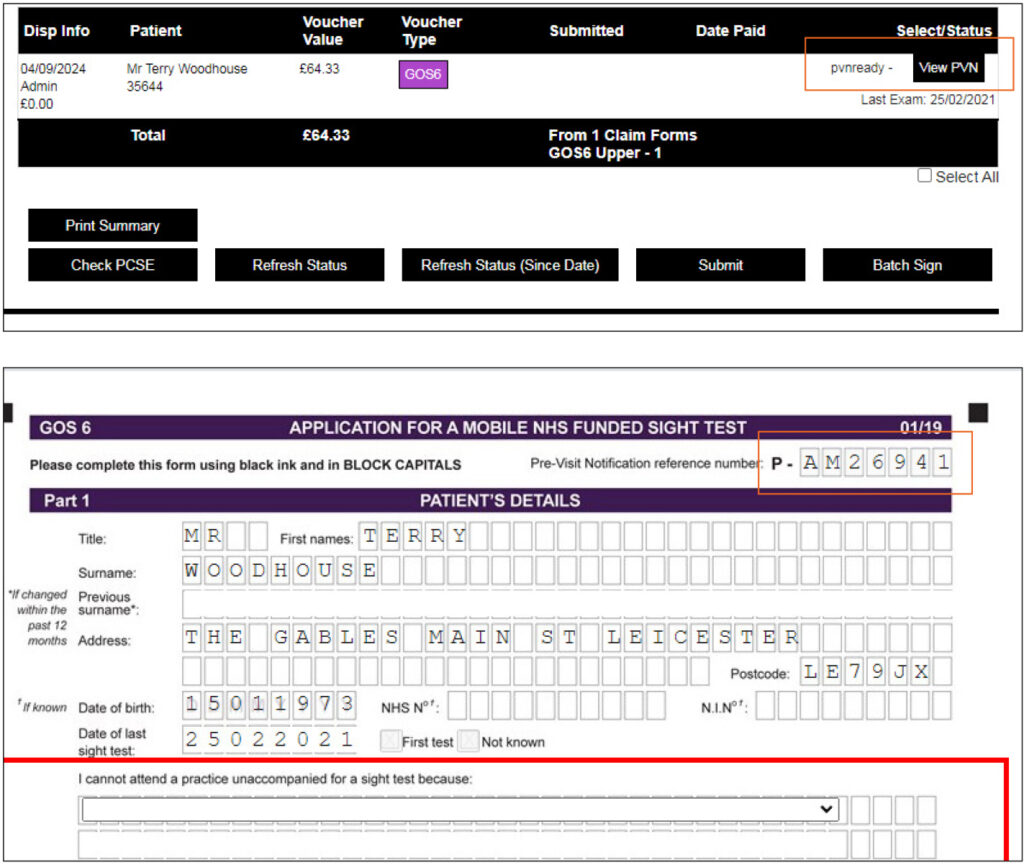Tick the Select All checkbox
Screen dimensions: 1024x865
(924, 176)
